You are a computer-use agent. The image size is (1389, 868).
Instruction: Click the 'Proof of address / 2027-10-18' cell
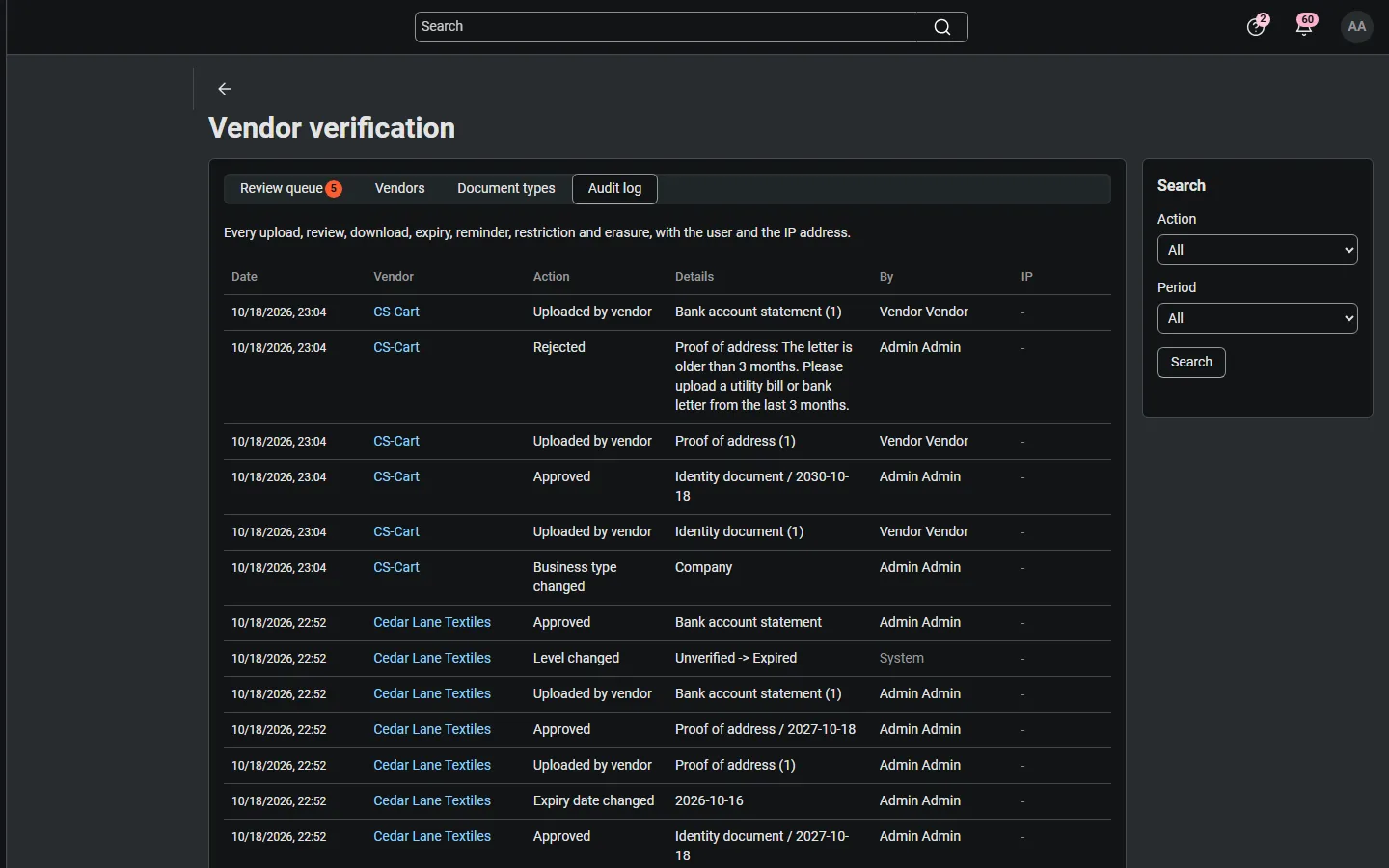click(x=766, y=729)
